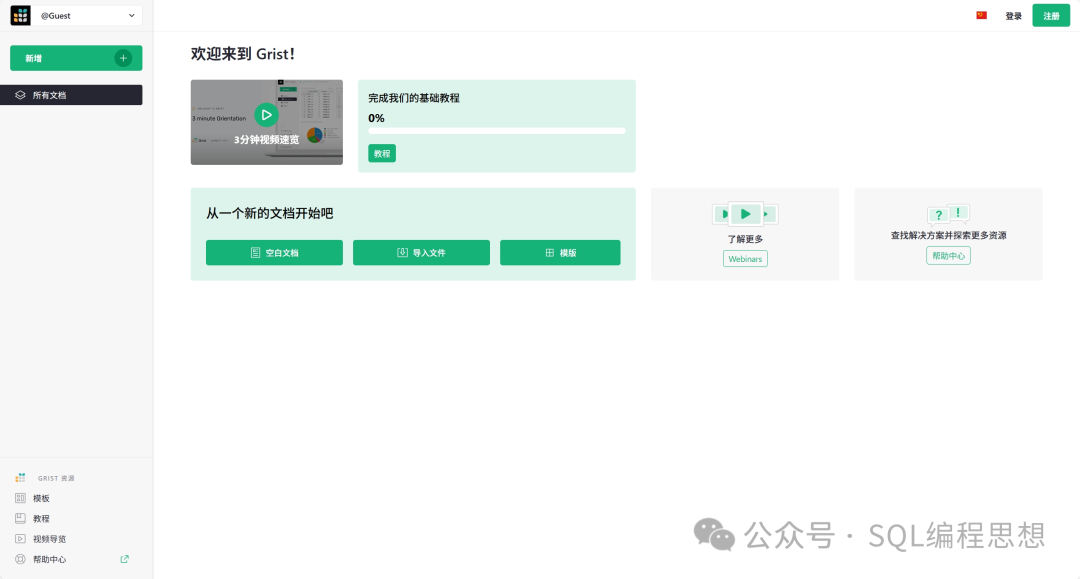
Task: Click the Grist logo icon
Action: 21,16
